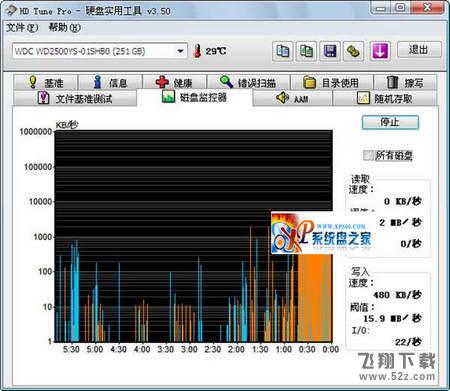Open the 文件 File menu
The image size is (450, 391).
click(x=22, y=28)
